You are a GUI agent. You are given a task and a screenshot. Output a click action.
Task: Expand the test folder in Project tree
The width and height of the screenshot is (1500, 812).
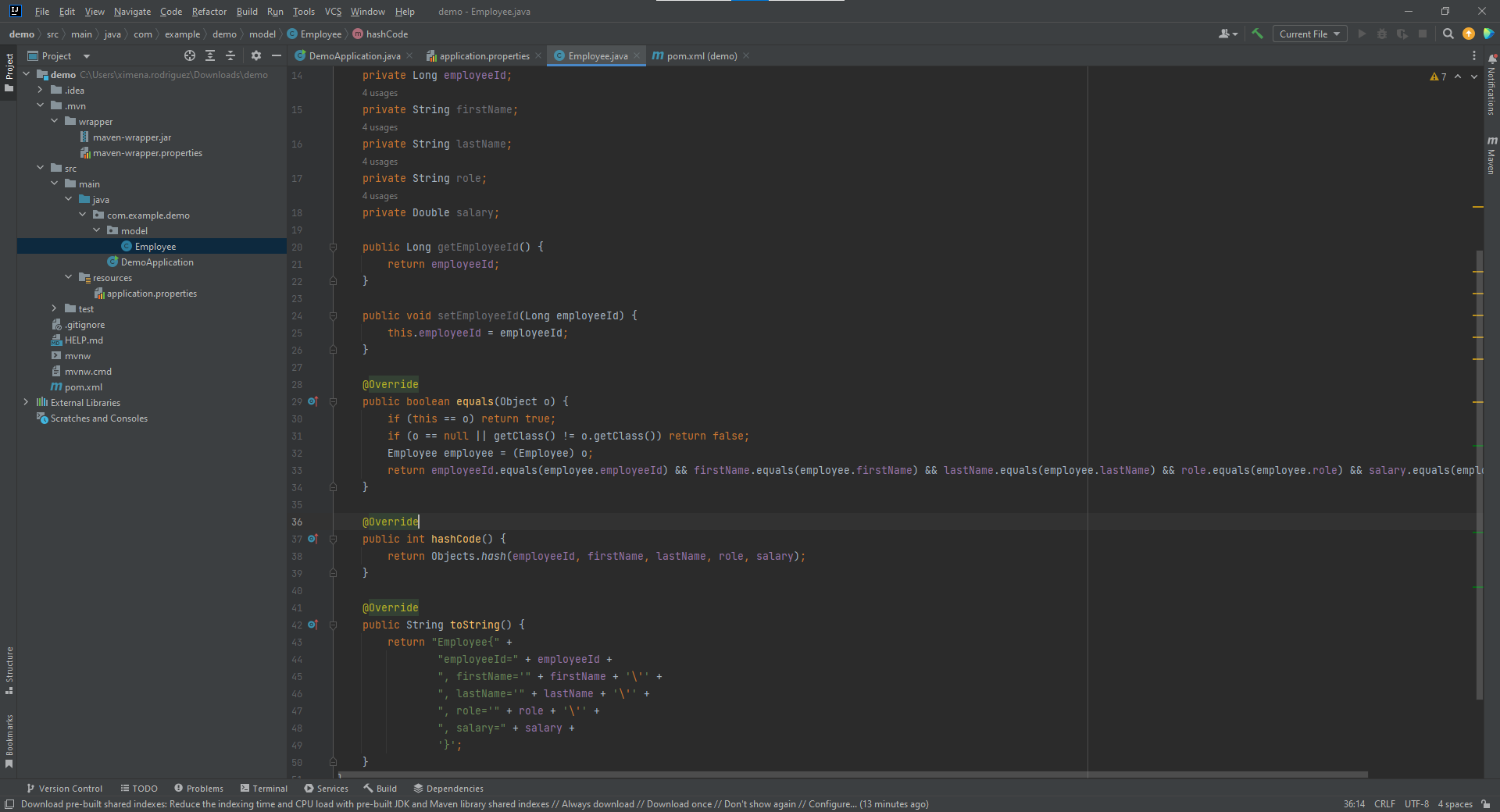(52, 308)
